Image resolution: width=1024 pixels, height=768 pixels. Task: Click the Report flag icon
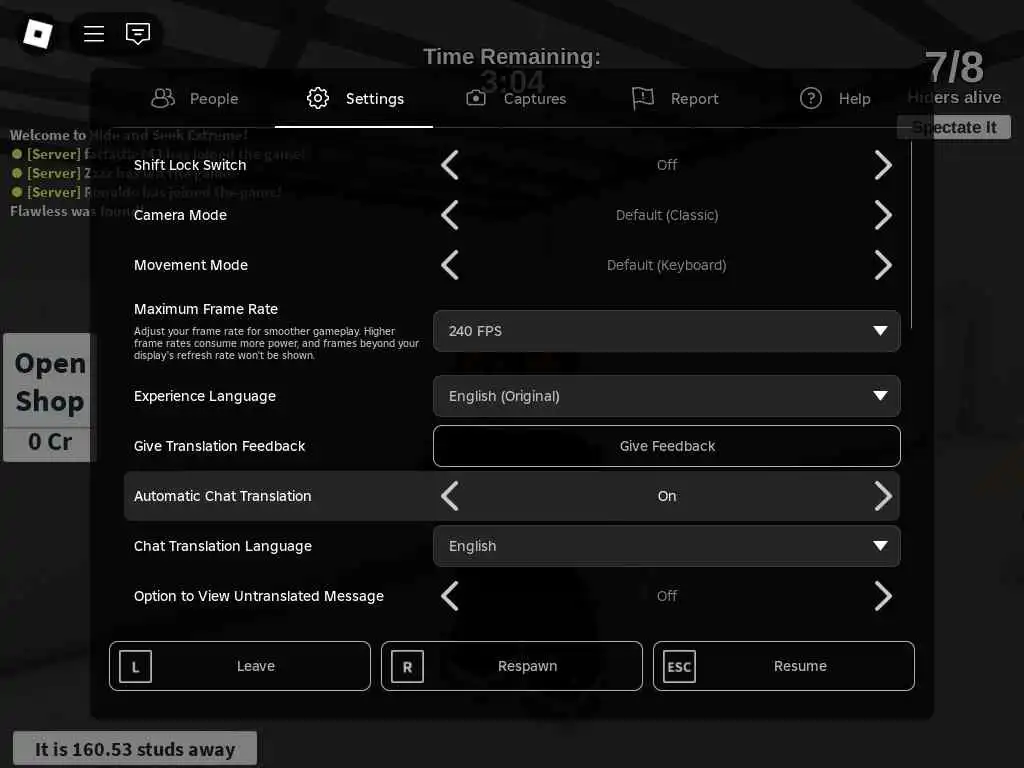pos(643,99)
